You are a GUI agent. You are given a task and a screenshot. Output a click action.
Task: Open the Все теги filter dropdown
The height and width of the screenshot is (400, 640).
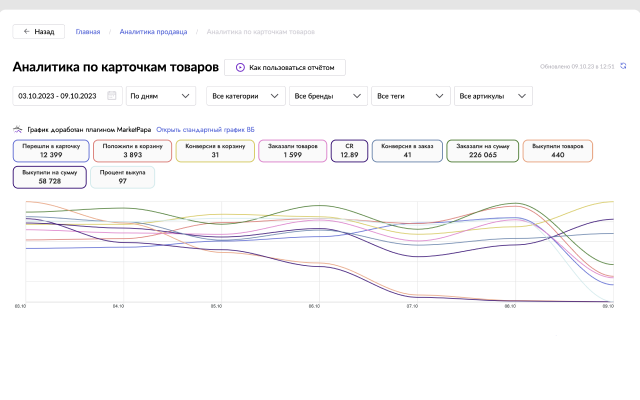[x=410, y=96]
